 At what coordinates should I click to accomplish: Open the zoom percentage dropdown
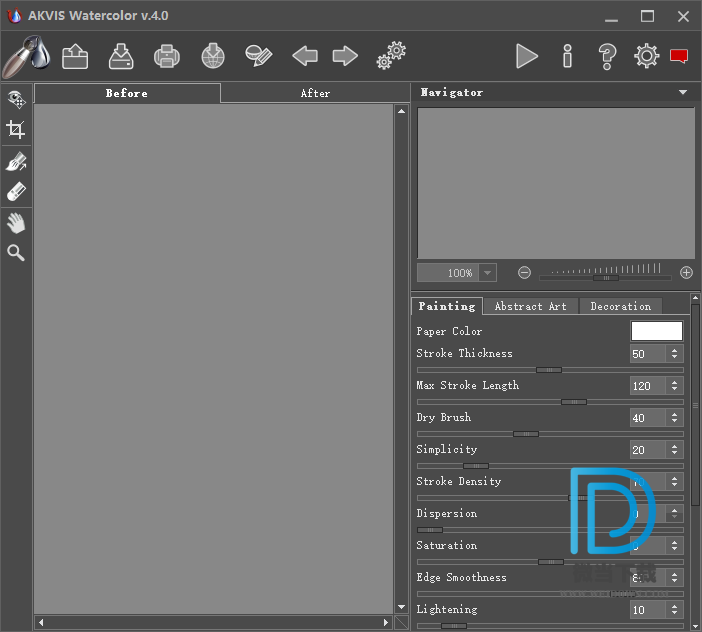click(x=487, y=273)
